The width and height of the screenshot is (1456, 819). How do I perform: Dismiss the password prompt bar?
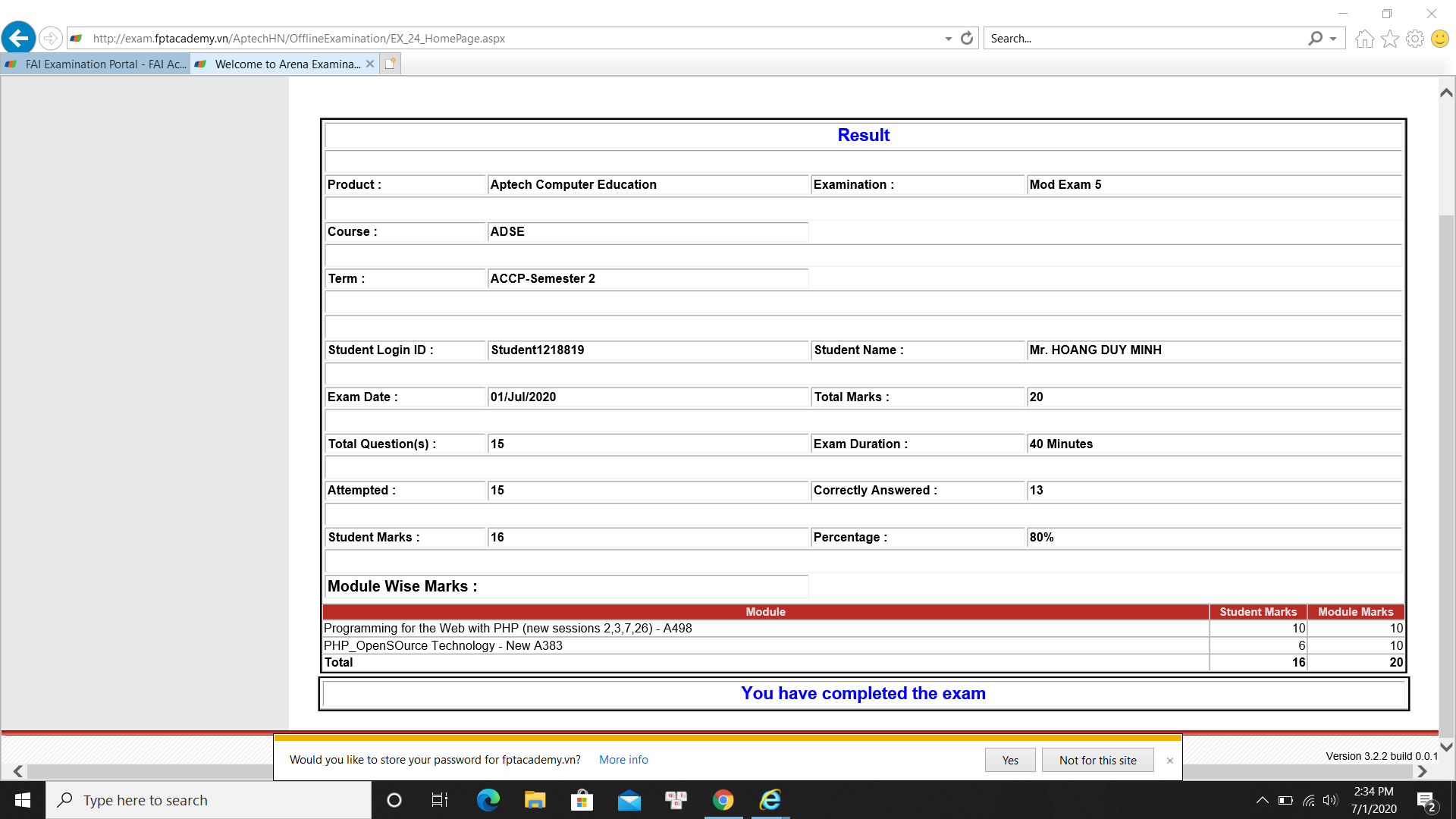point(1169,761)
